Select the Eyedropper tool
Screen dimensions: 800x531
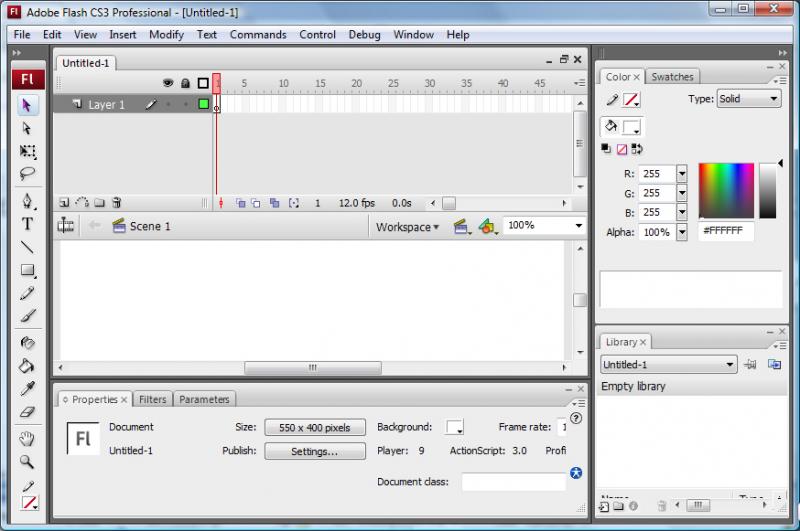point(27,389)
